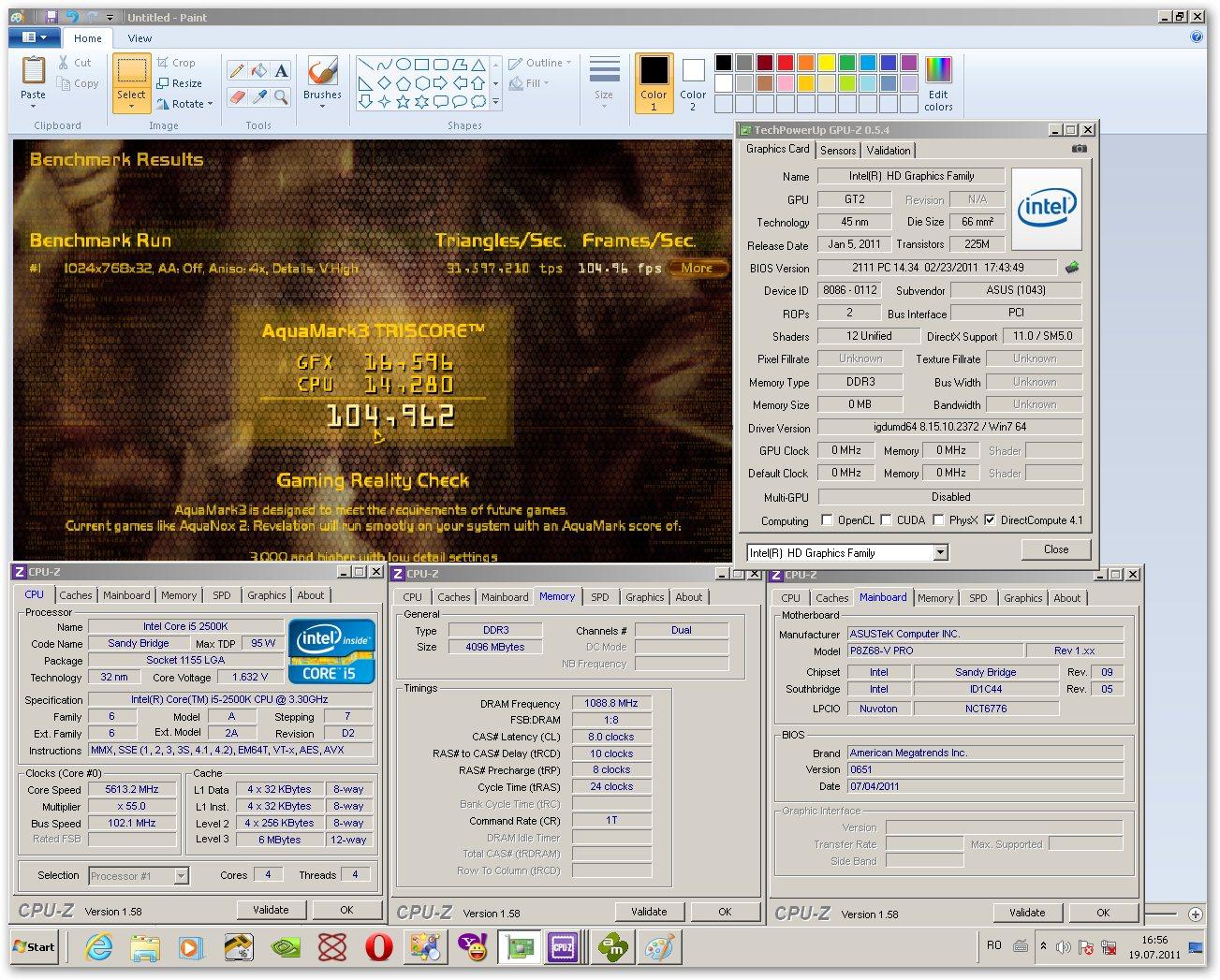Enable the CUDA checkbox in GPU-Z

click(x=886, y=520)
